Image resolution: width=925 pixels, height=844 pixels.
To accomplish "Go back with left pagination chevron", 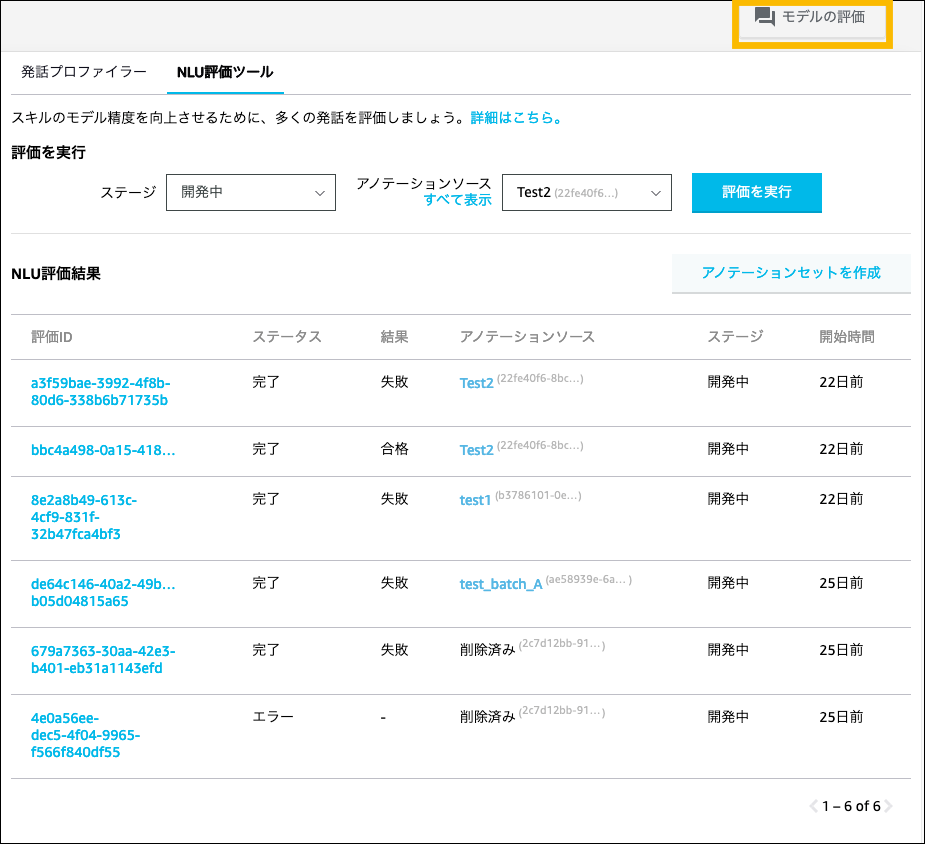I will (814, 805).
